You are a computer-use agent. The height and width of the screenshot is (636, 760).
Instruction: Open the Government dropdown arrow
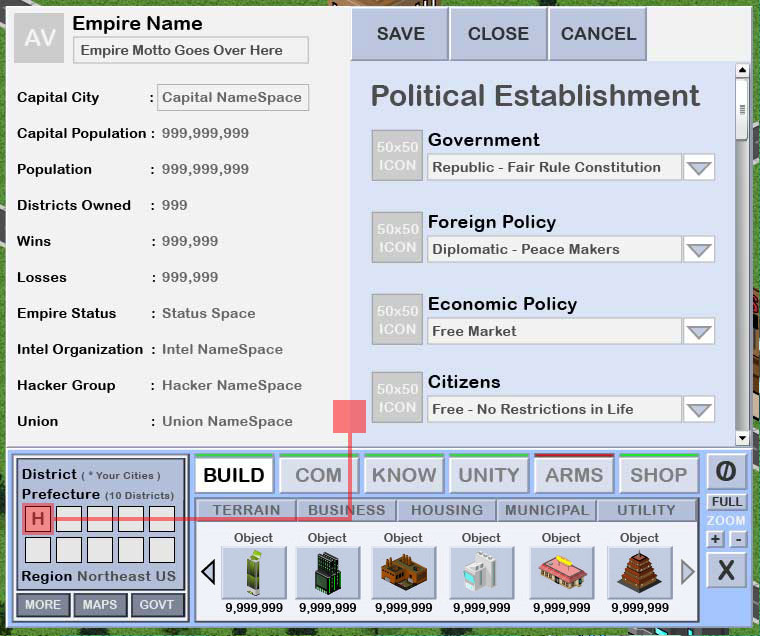pos(699,168)
